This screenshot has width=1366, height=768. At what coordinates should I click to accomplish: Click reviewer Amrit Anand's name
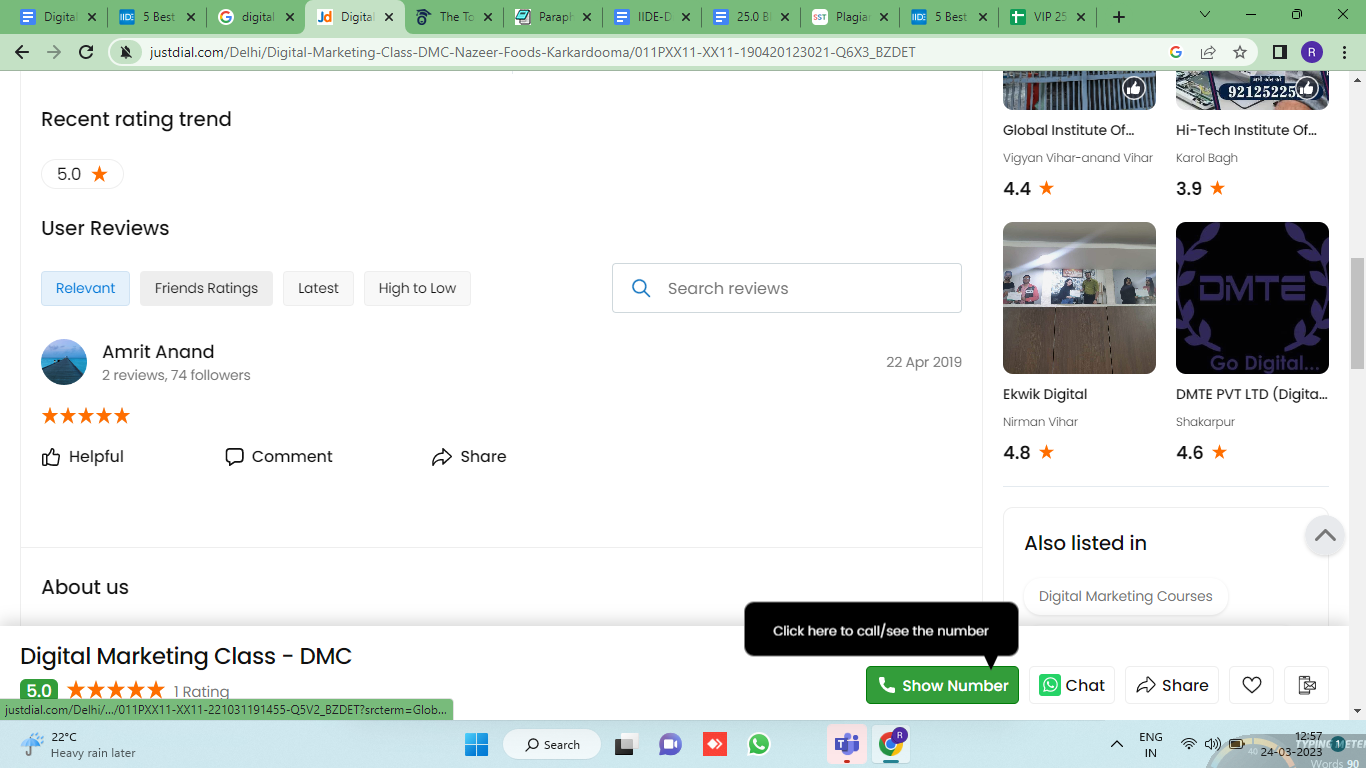(x=158, y=352)
